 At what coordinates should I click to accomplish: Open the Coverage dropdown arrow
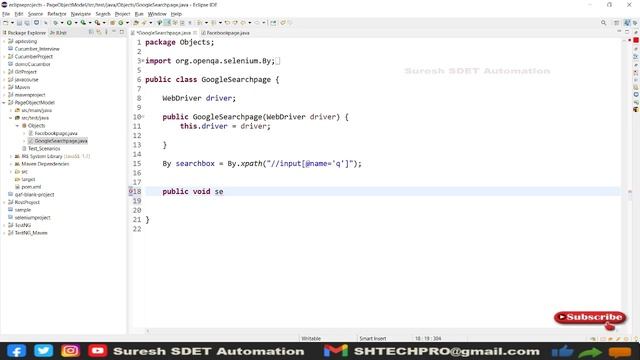click(x=90, y=23)
